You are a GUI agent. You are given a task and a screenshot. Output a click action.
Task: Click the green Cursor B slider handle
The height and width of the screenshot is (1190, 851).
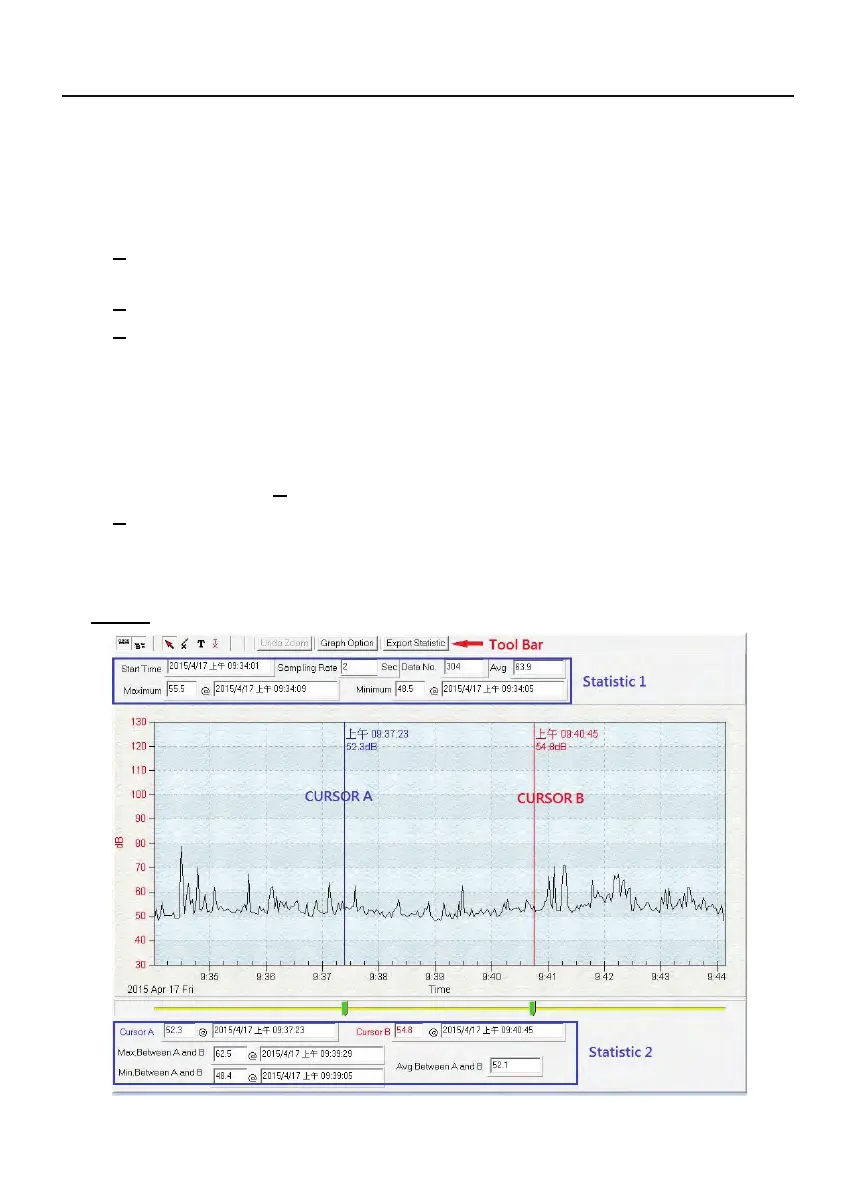coord(533,1008)
